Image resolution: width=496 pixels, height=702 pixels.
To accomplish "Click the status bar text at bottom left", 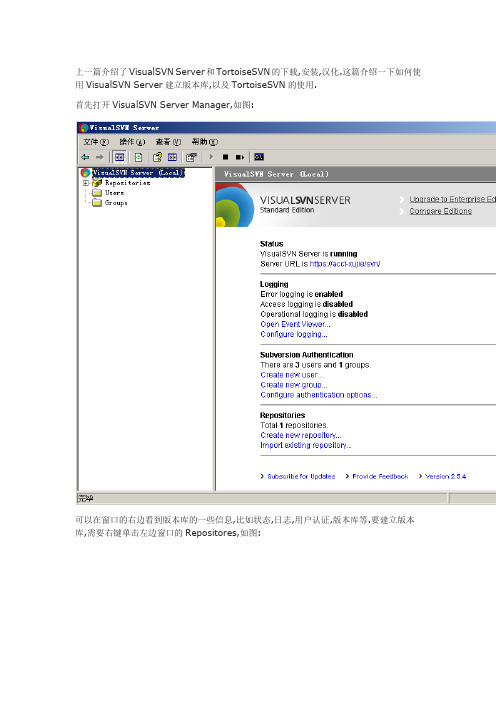I will (86, 499).
